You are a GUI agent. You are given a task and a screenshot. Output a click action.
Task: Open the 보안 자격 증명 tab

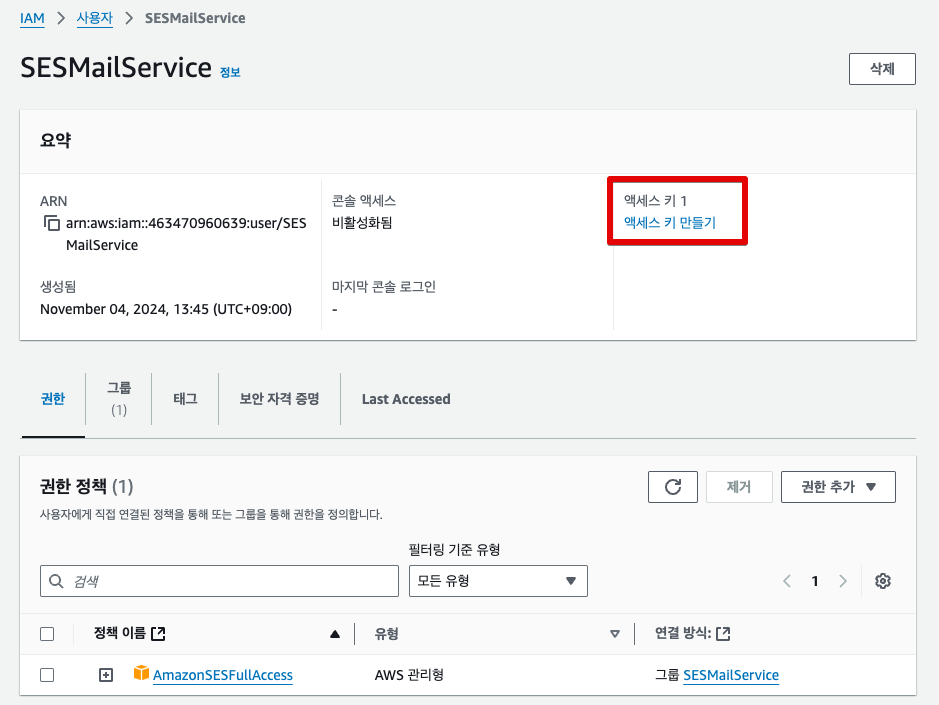pos(279,399)
